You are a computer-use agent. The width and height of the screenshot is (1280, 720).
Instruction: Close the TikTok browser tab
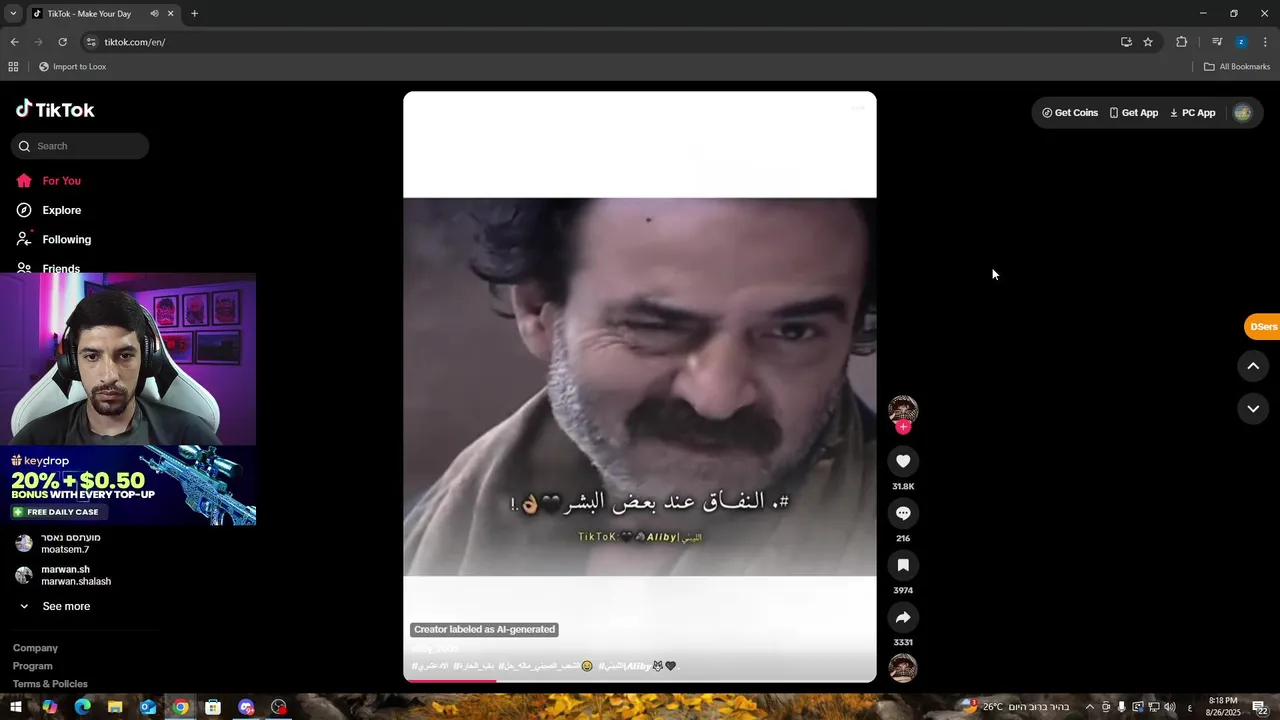tap(171, 14)
